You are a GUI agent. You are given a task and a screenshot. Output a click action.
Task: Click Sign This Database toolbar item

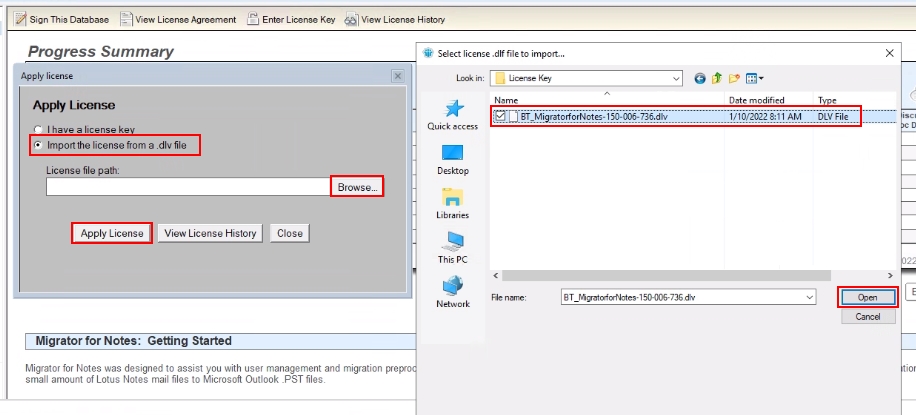click(61, 19)
